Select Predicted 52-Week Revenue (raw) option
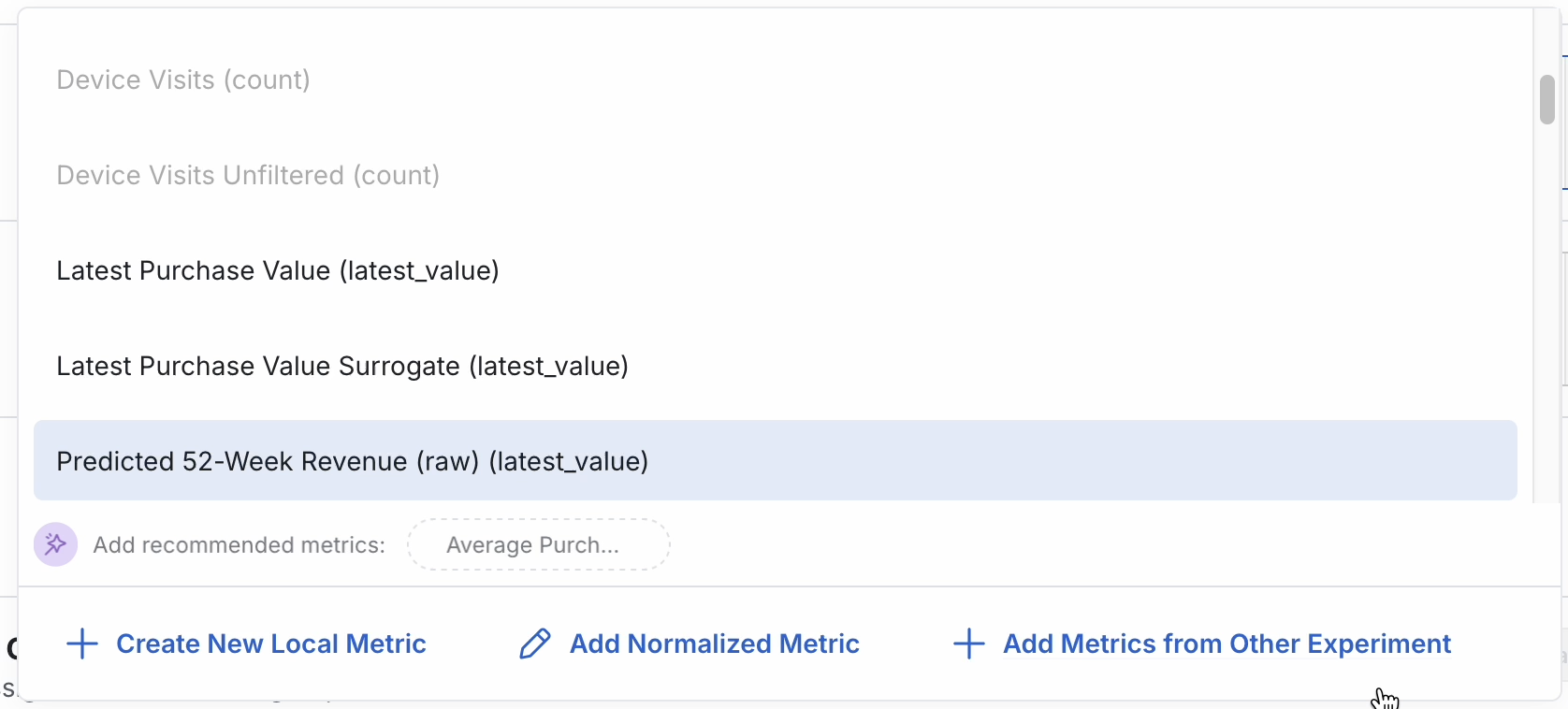The image size is (1568, 709). point(353,462)
